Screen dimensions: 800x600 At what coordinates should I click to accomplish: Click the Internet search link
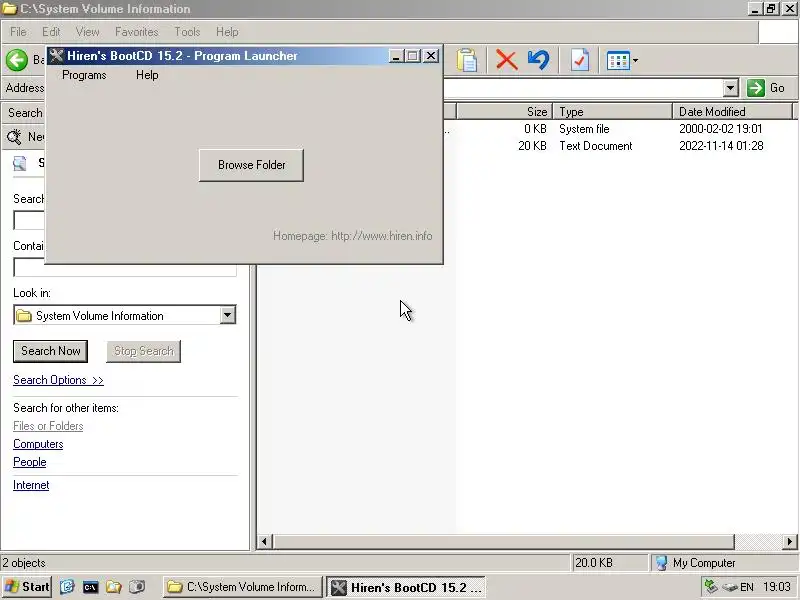(31, 485)
